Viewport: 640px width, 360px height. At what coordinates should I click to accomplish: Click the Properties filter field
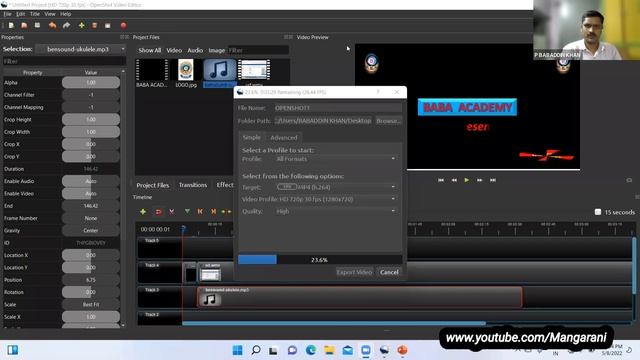(64, 61)
